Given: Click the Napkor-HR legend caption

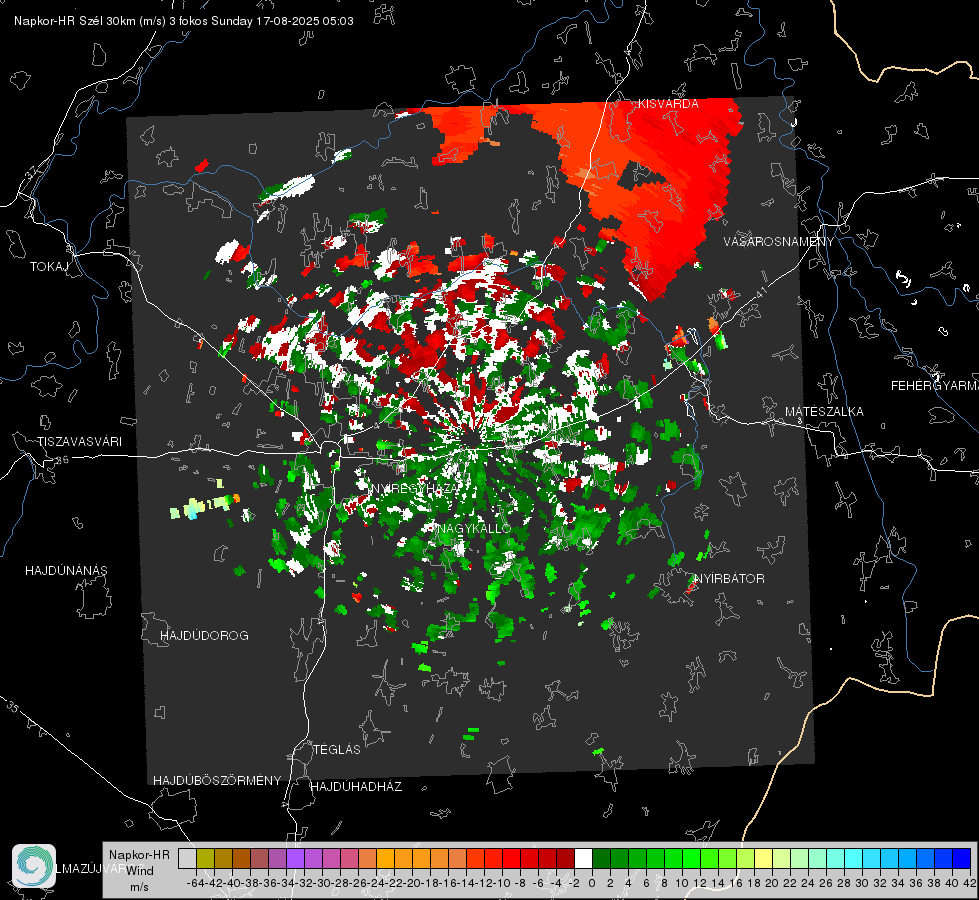Looking at the screenshot, I should pyautogui.click(x=139, y=855).
